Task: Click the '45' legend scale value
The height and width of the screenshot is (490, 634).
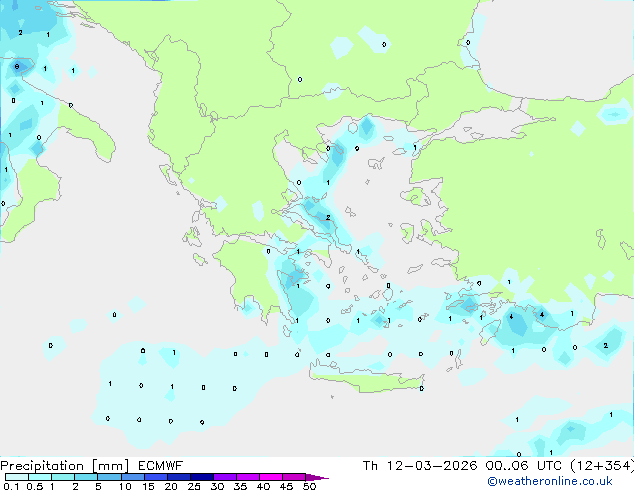Action: pos(286,486)
